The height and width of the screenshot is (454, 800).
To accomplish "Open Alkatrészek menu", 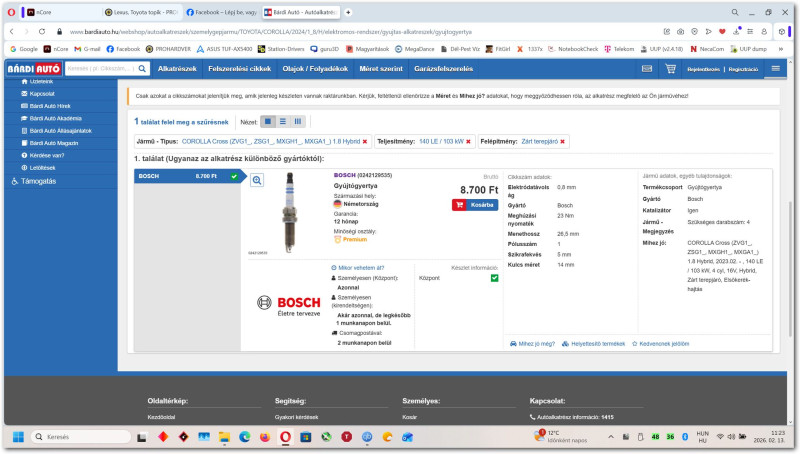I will [177, 69].
